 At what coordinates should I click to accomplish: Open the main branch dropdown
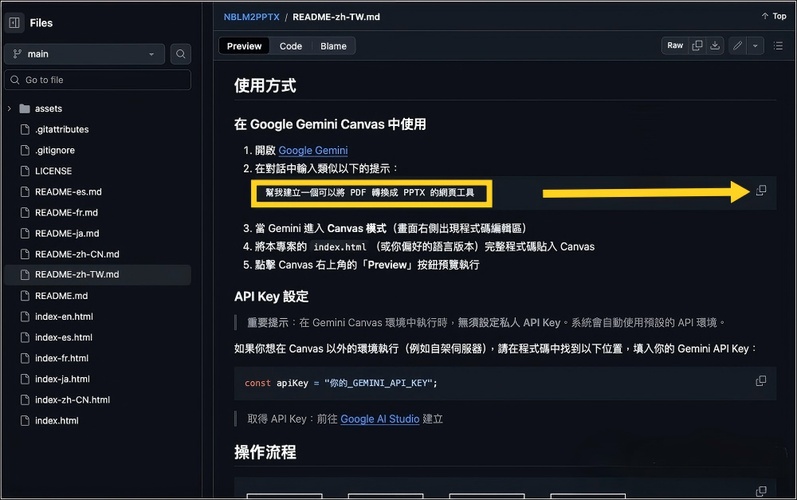pos(84,54)
